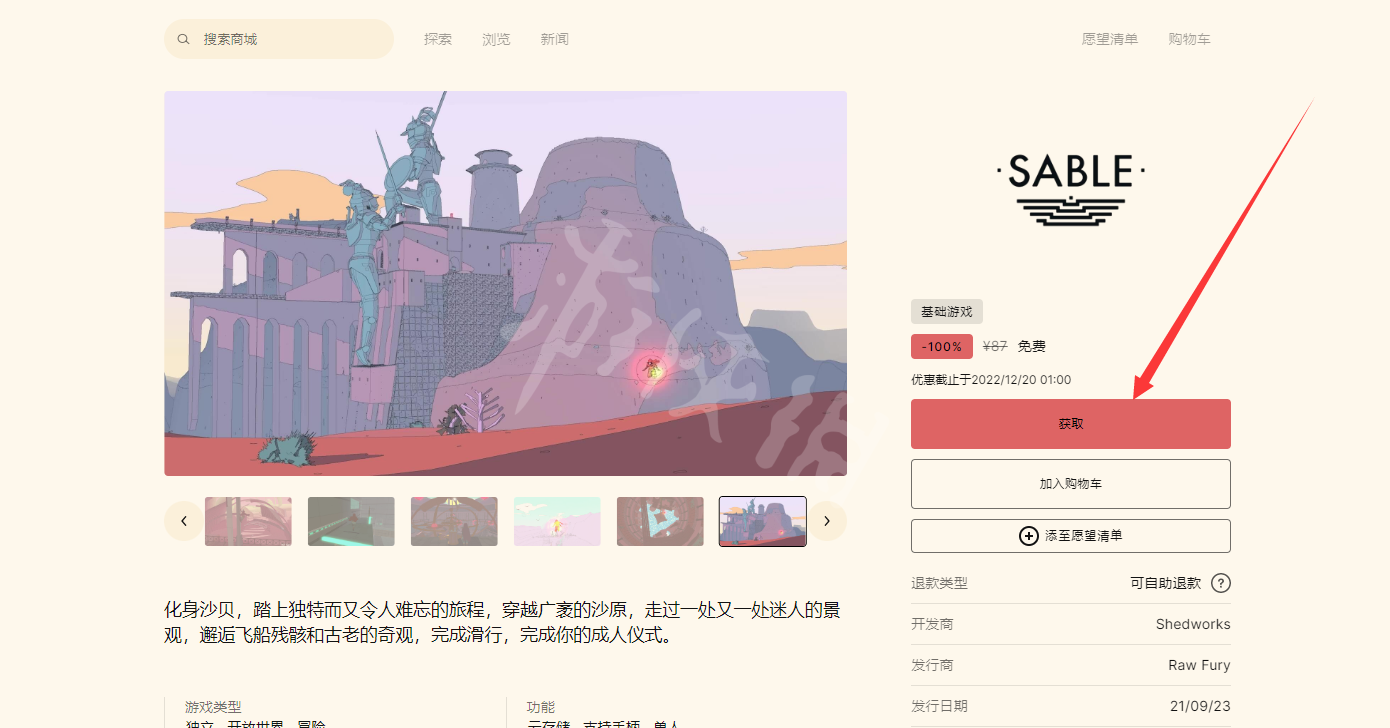This screenshot has width=1390, height=728.
Task: Select the highlighted castle thumbnail
Action: [x=763, y=522]
